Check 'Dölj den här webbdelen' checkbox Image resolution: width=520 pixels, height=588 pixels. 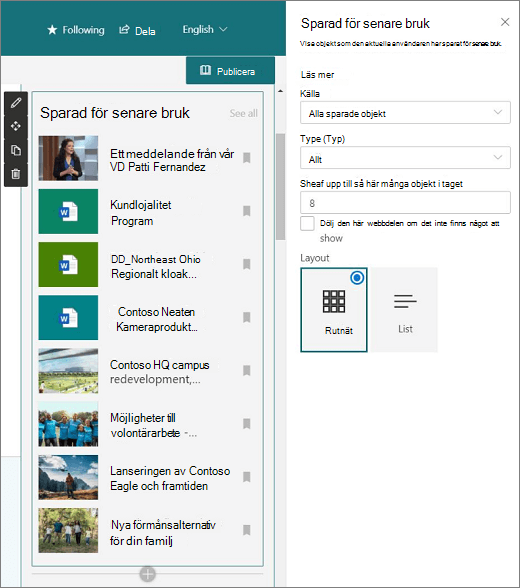(x=307, y=224)
